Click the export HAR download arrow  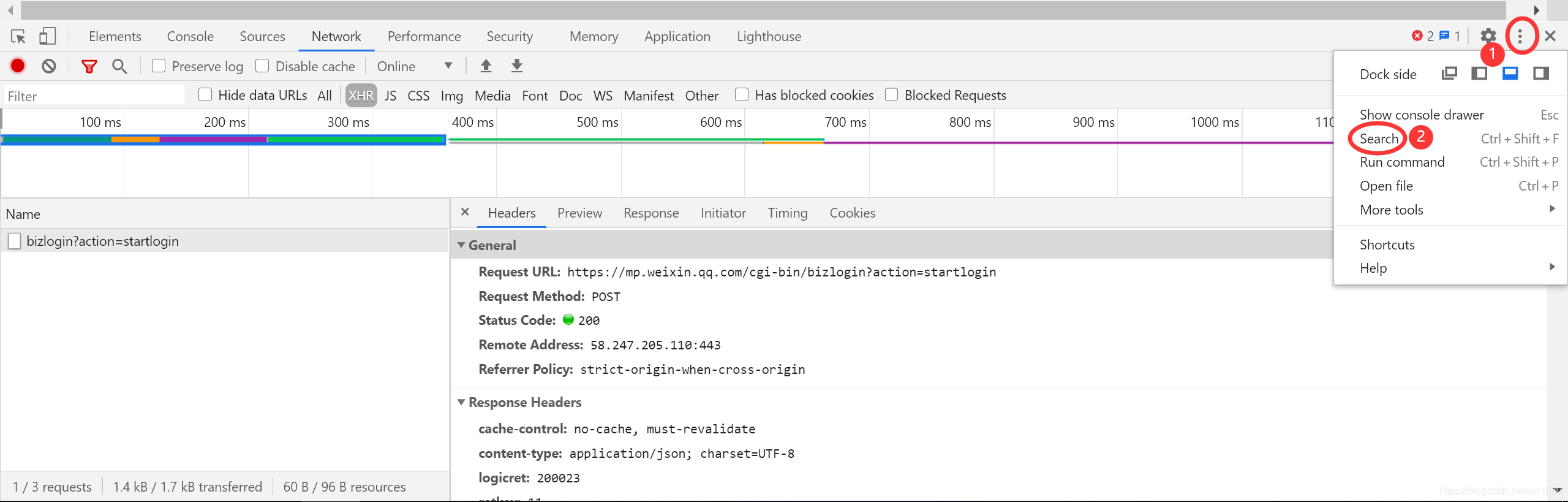pyautogui.click(x=517, y=66)
